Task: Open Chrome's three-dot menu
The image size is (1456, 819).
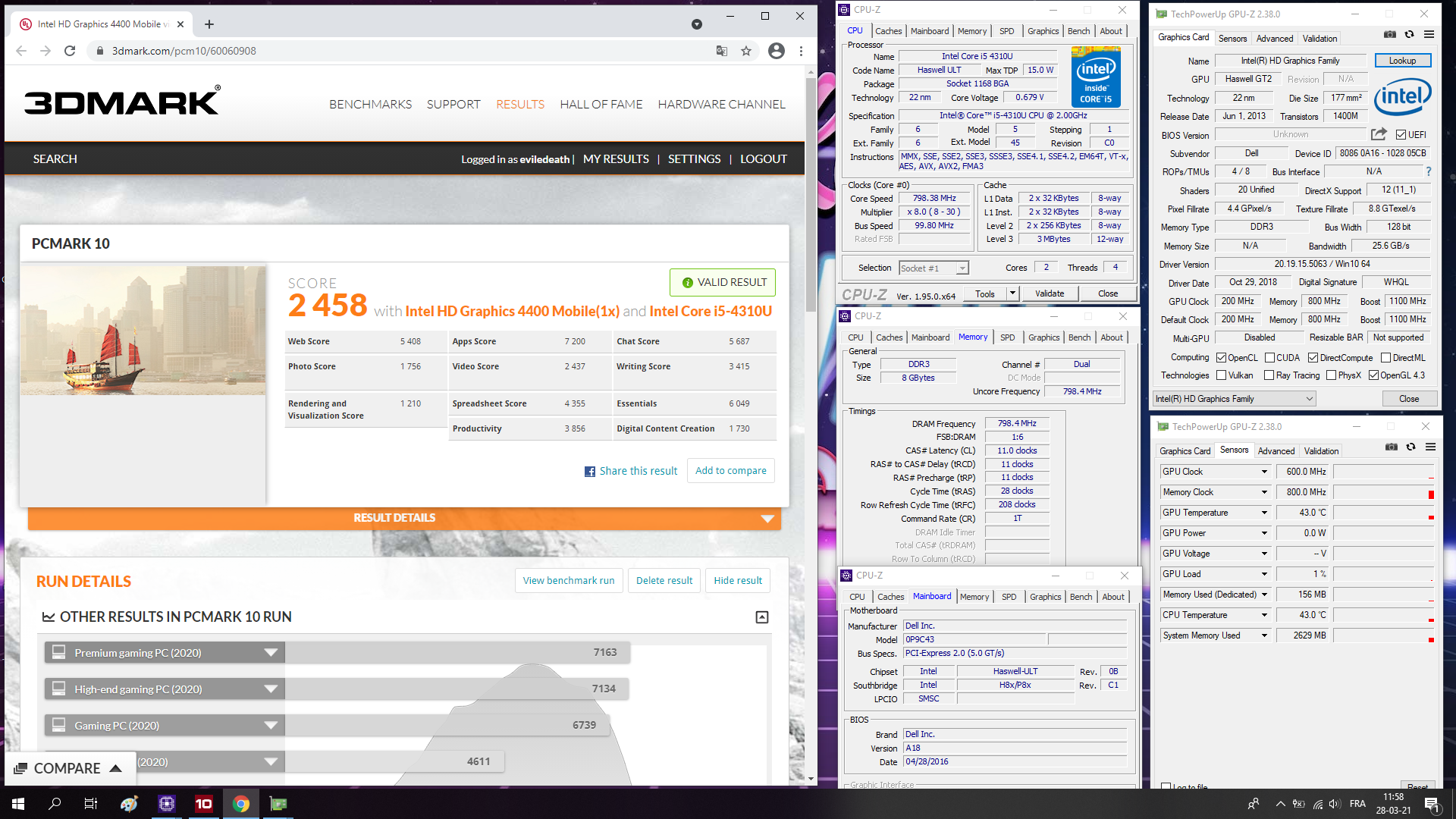Action: (801, 51)
